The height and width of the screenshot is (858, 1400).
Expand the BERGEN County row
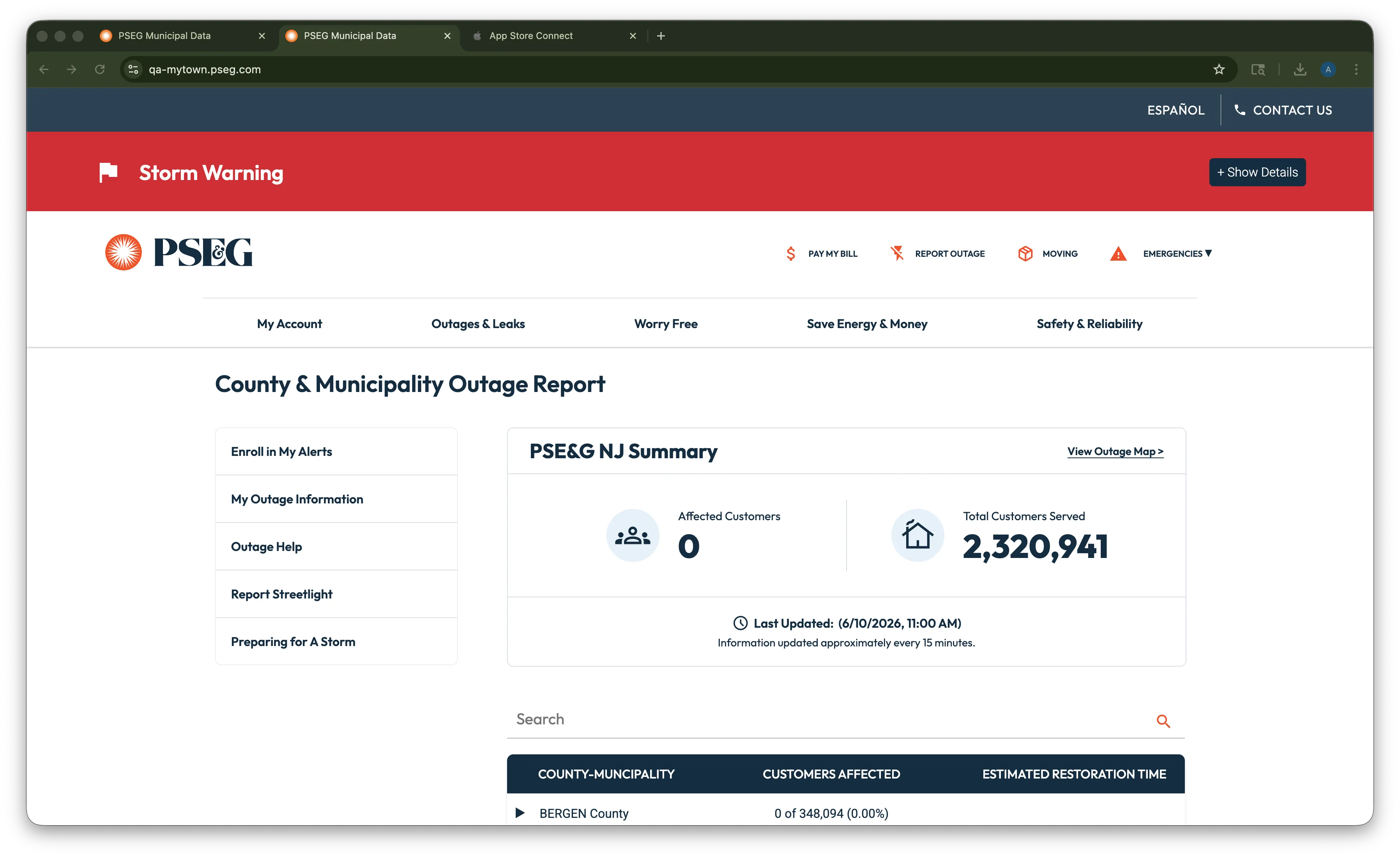point(520,813)
